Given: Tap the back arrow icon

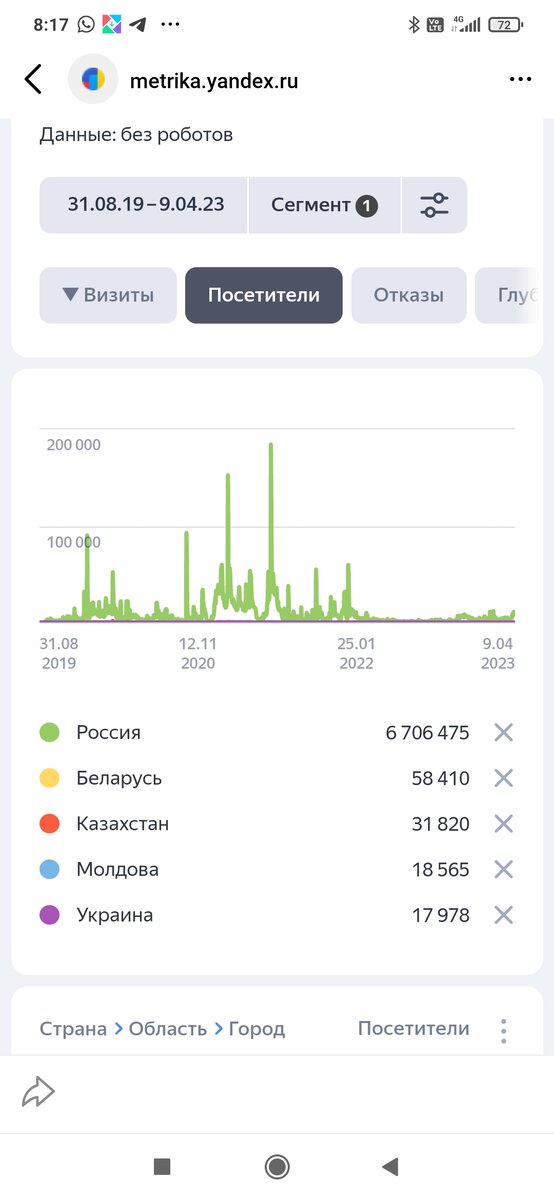Looking at the screenshot, I should tap(33, 80).
